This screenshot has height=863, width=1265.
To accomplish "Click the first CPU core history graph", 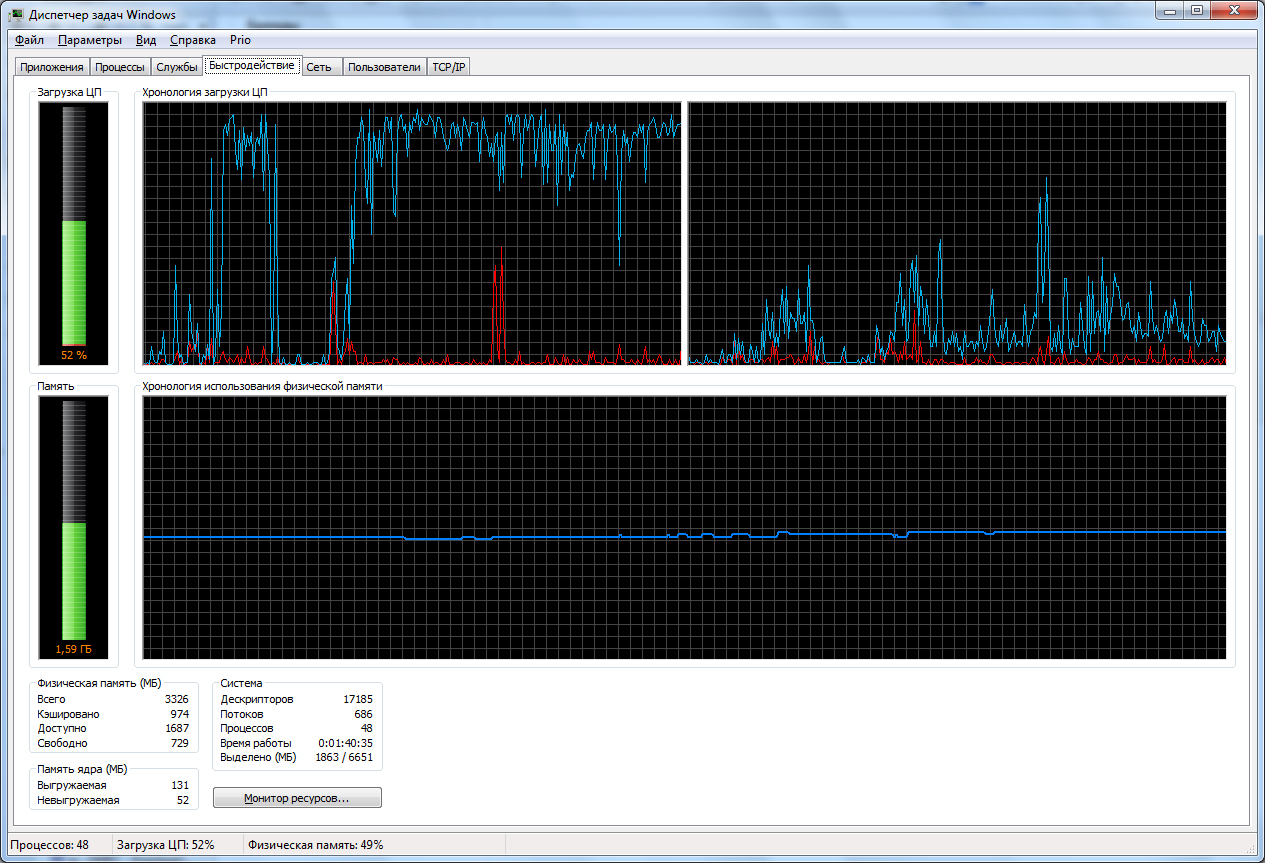I will point(412,233).
